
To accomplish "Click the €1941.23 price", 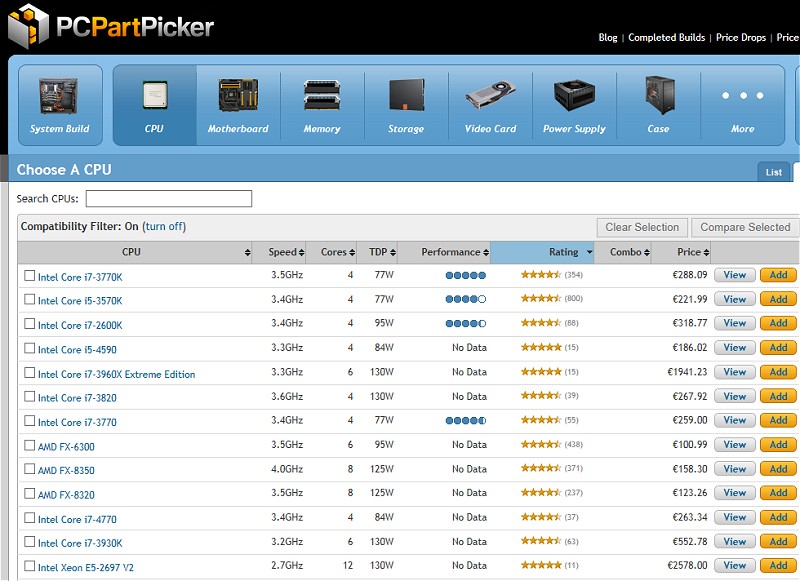I will [687, 372].
